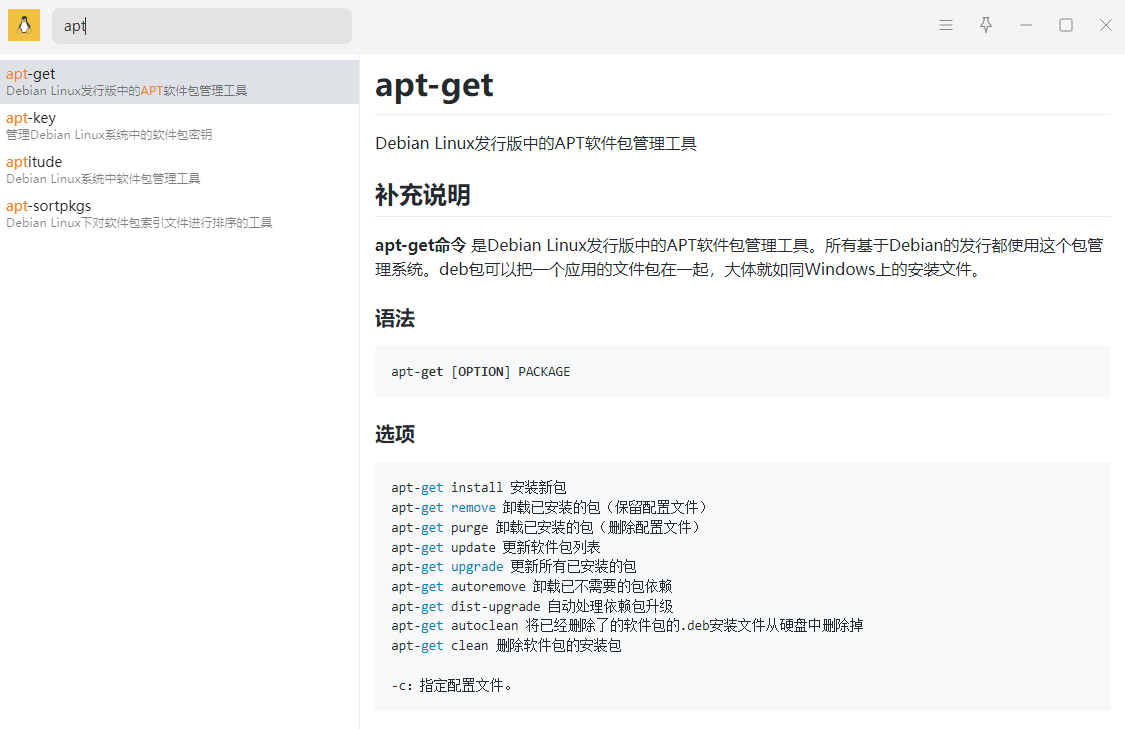Click the 'apt-get clean 删除软件包的安装包' line
This screenshot has height=729, width=1125.
(x=506, y=646)
